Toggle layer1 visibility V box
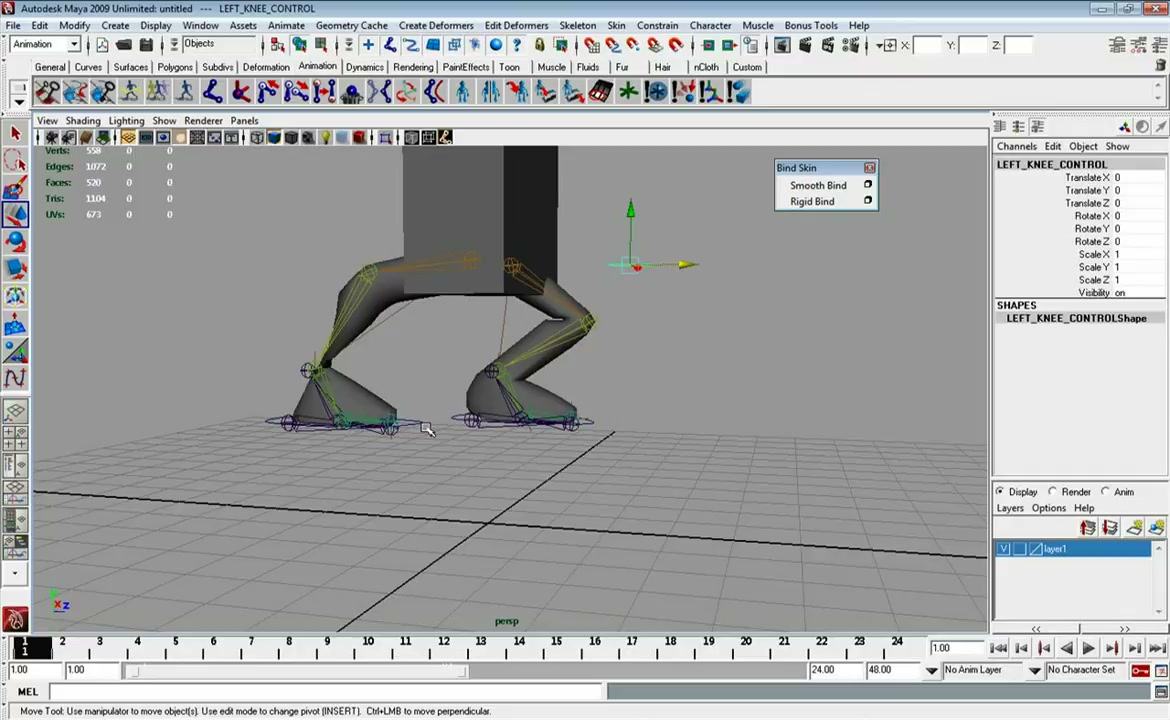Viewport: 1170px width, 720px height. coord(1004,549)
